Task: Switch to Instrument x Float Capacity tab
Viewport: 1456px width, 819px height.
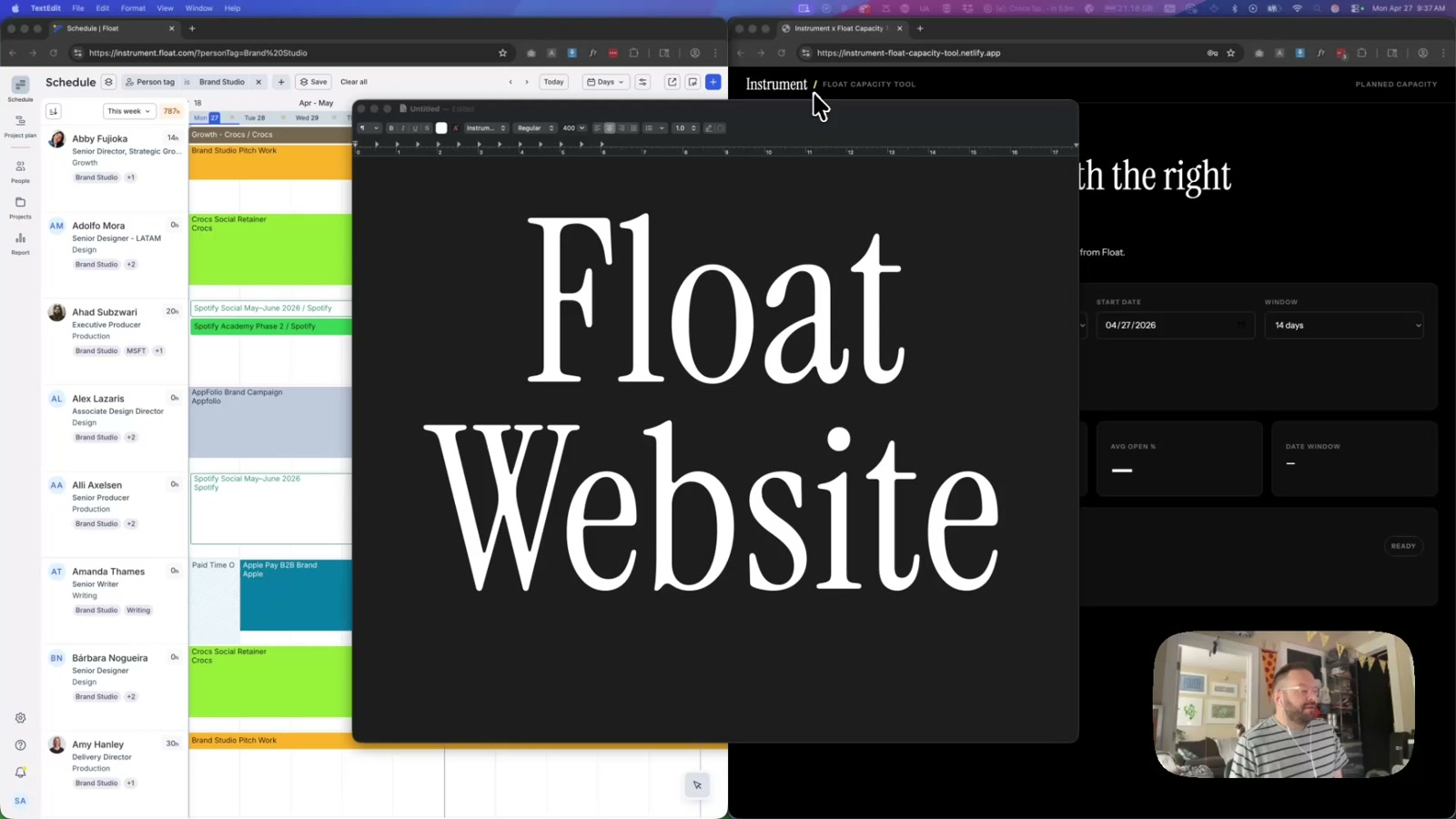Action: (x=841, y=28)
